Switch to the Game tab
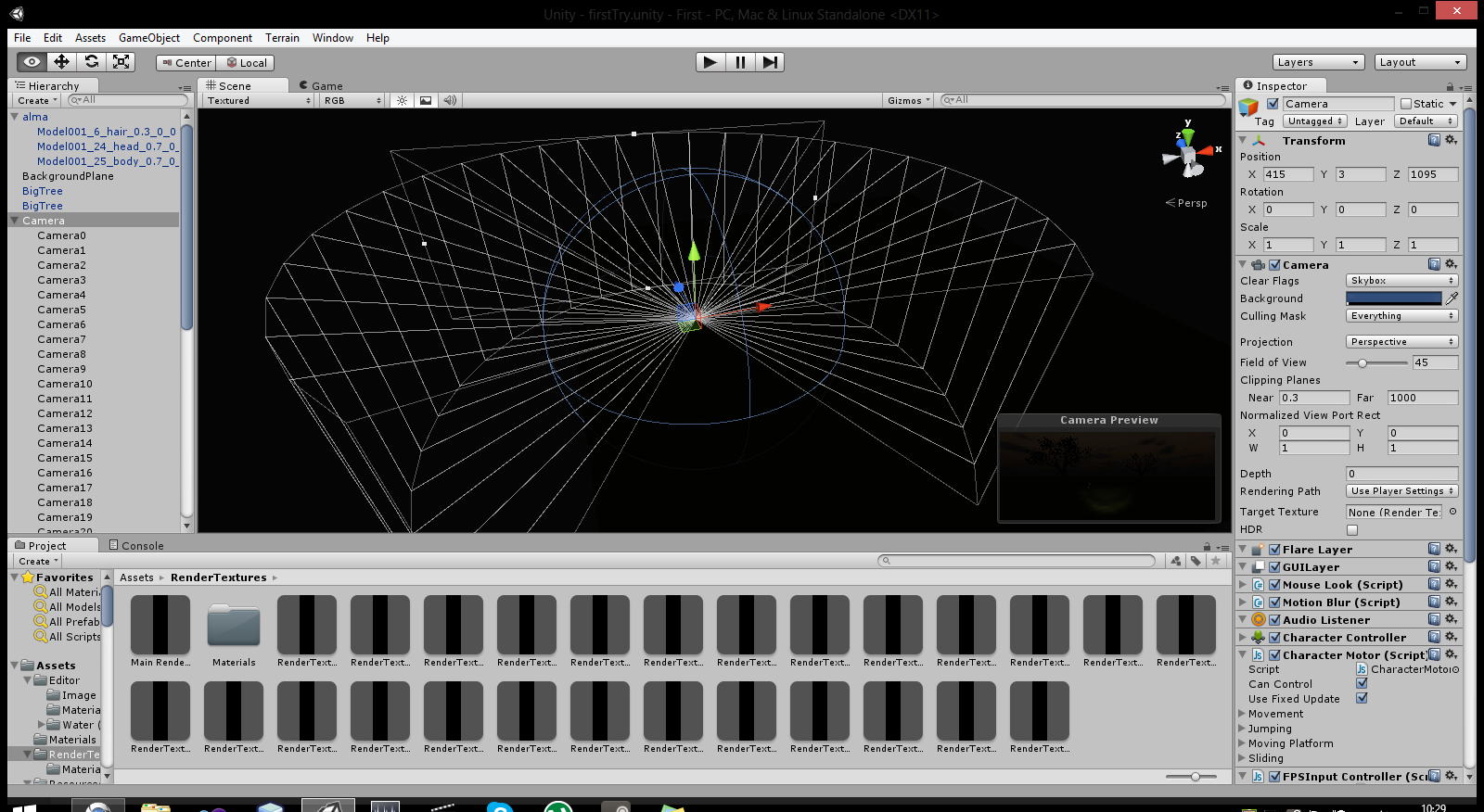The height and width of the screenshot is (812, 1484). [321, 85]
